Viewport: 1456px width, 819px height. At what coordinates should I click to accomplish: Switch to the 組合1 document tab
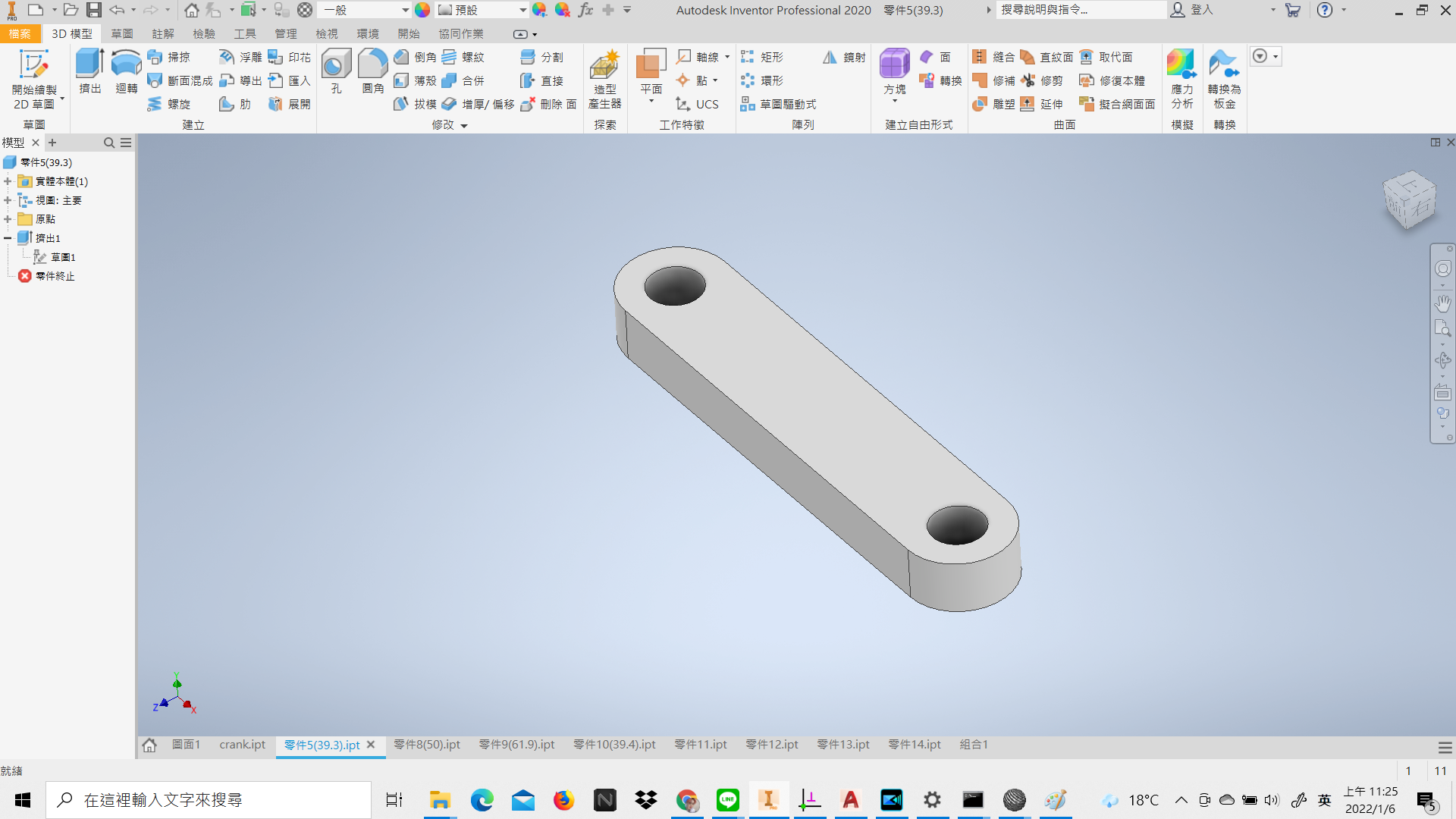pos(974,745)
